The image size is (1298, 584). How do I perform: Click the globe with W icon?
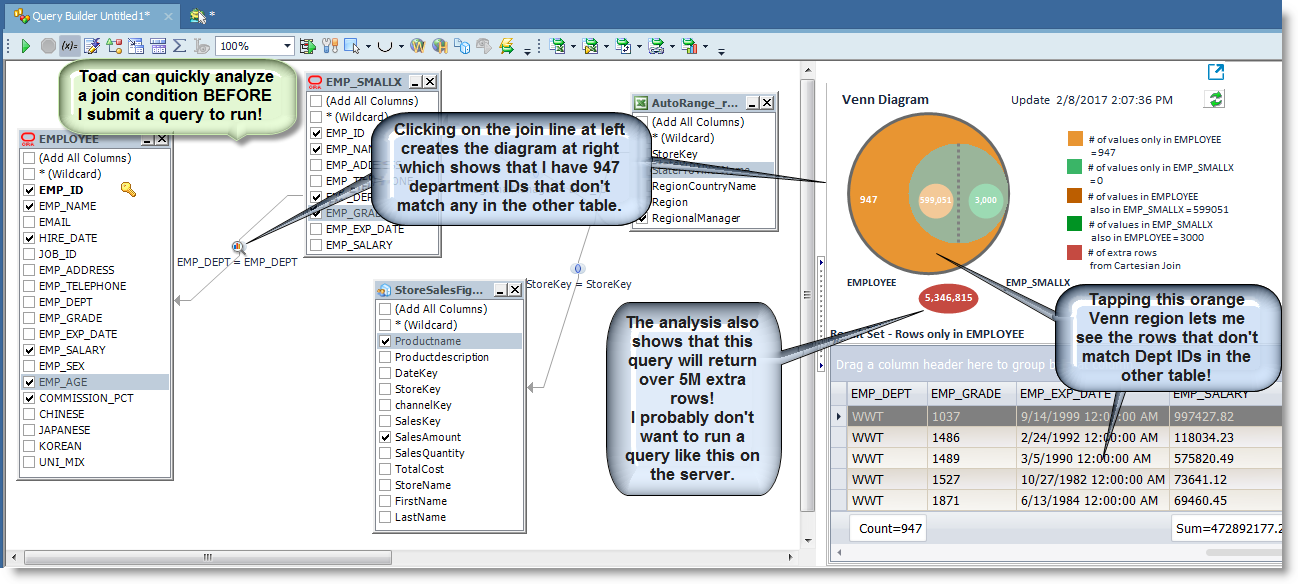click(x=418, y=46)
